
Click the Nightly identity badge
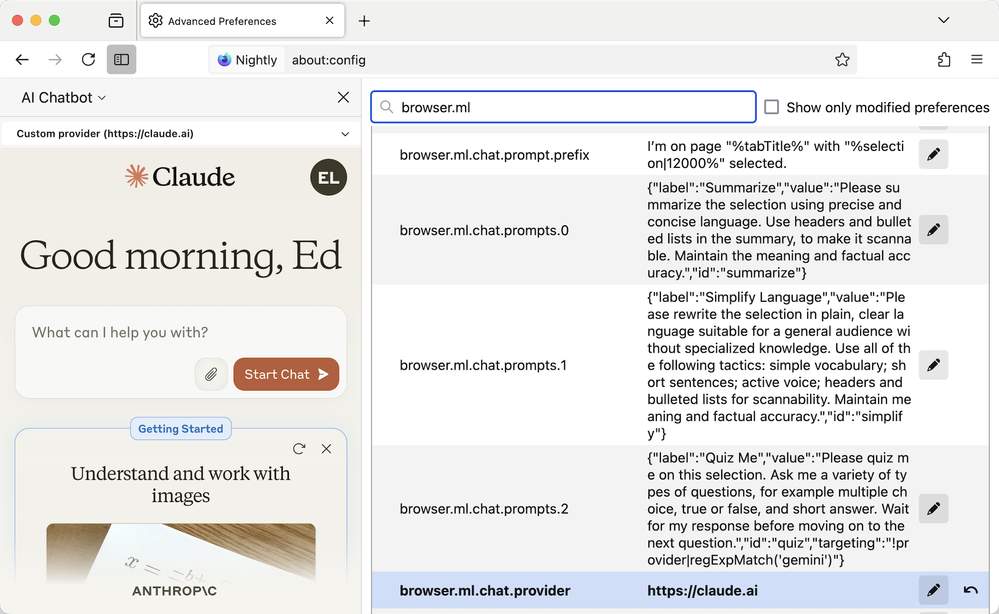point(248,60)
